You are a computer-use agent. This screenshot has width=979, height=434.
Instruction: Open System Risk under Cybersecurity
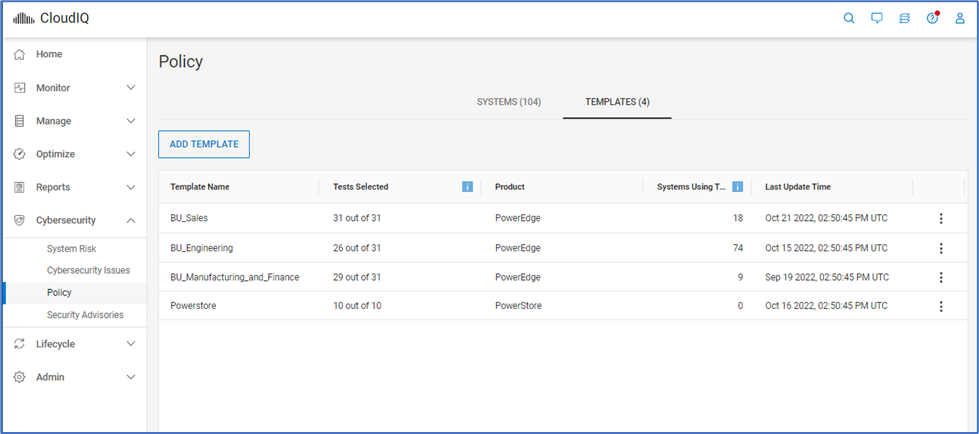click(72, 248)
